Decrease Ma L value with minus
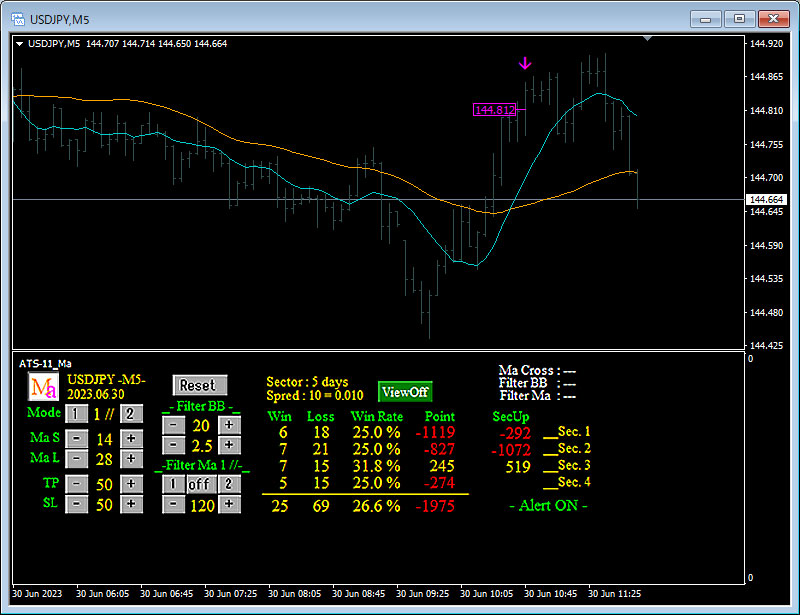 coord(77,459)
